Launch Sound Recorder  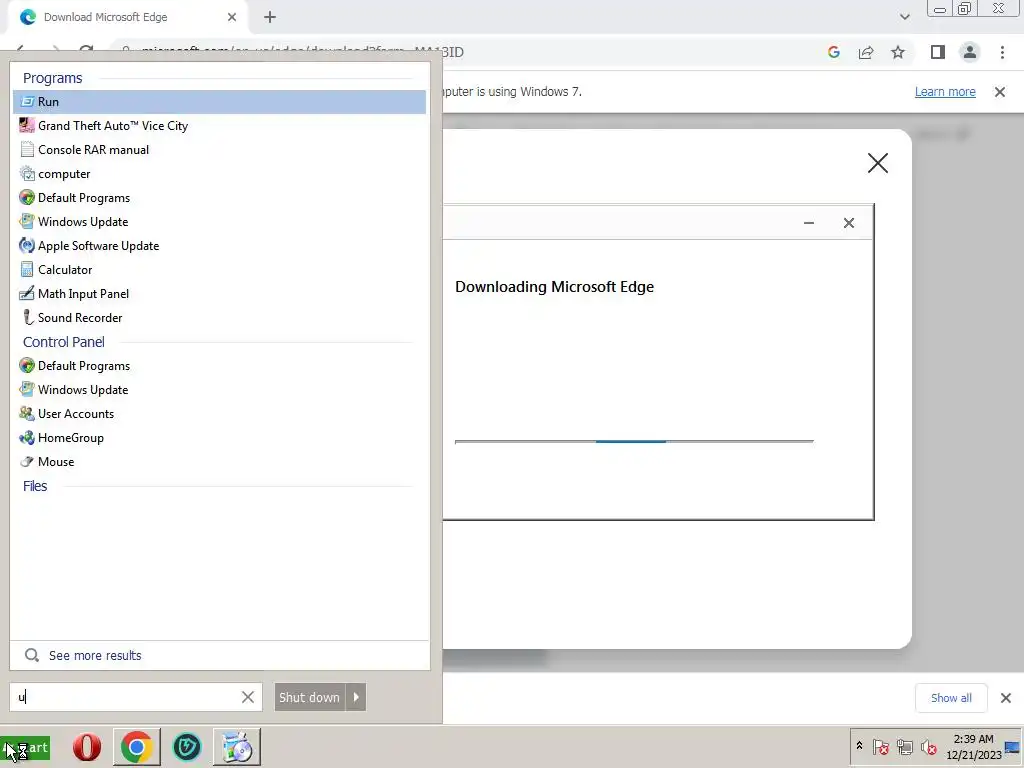(x=219, y=317)
